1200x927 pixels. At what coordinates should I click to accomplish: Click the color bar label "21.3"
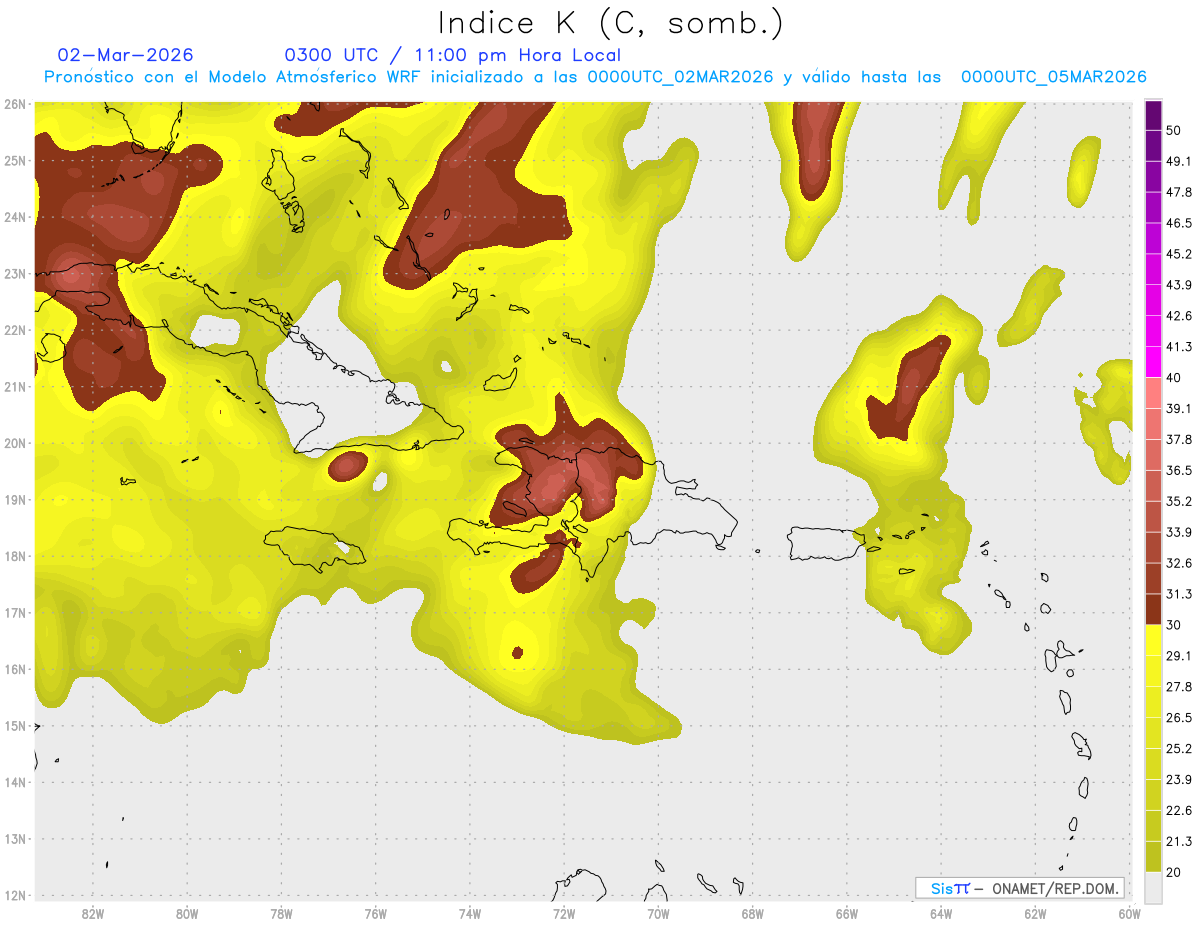point(1180,841)
